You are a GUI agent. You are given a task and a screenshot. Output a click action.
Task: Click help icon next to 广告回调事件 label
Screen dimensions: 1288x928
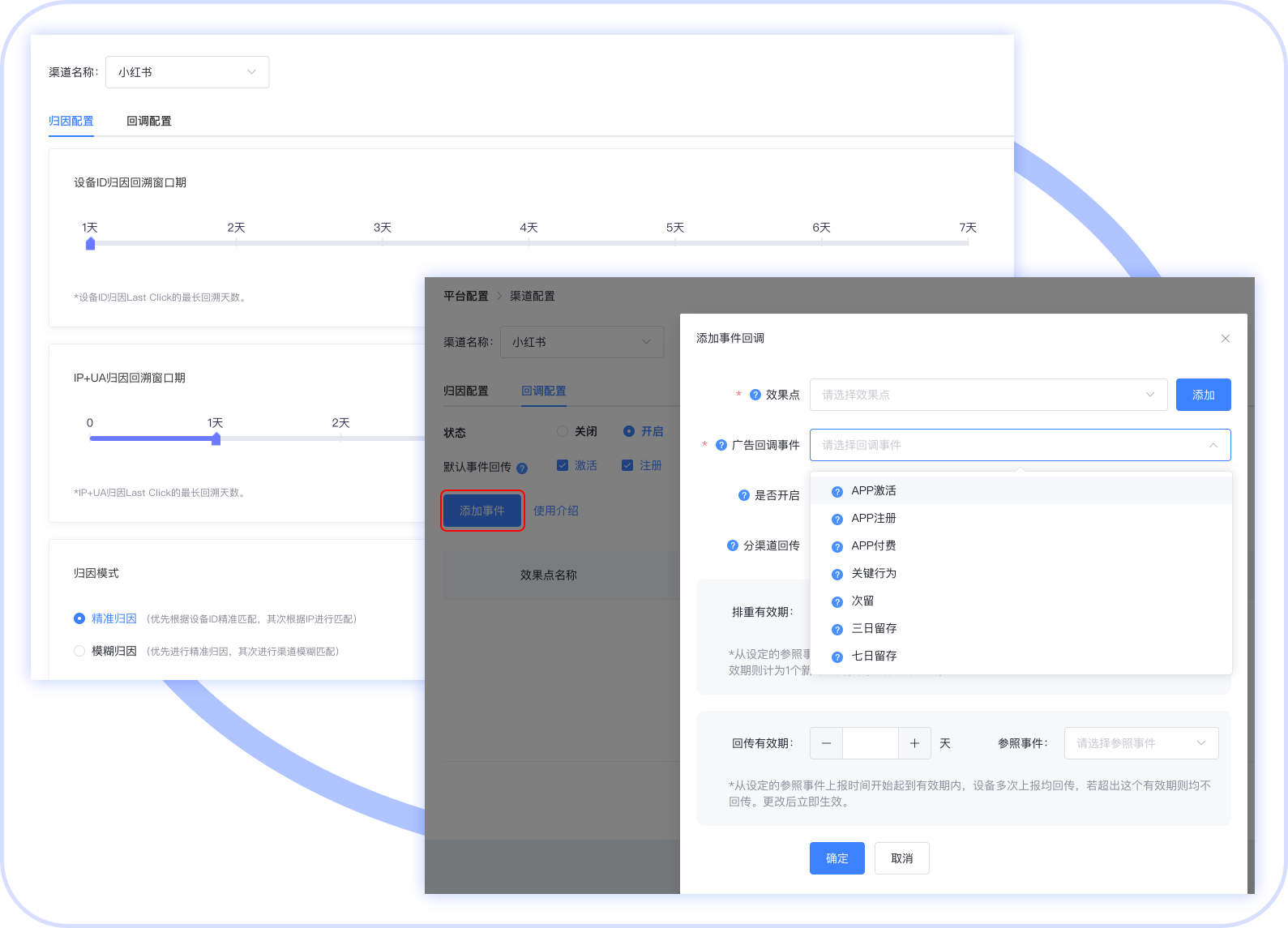click(x=721, y=445)
